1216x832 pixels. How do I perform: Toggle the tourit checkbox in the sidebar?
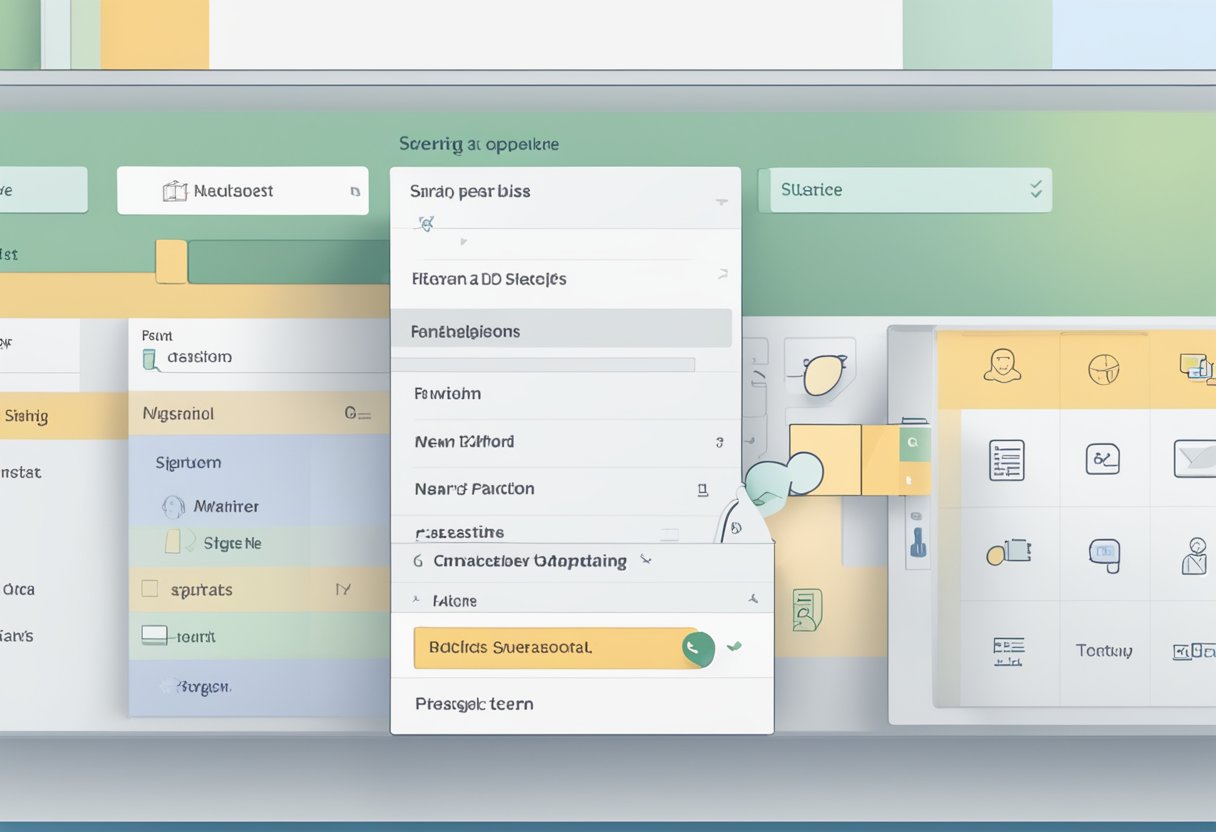click(153, 635)
